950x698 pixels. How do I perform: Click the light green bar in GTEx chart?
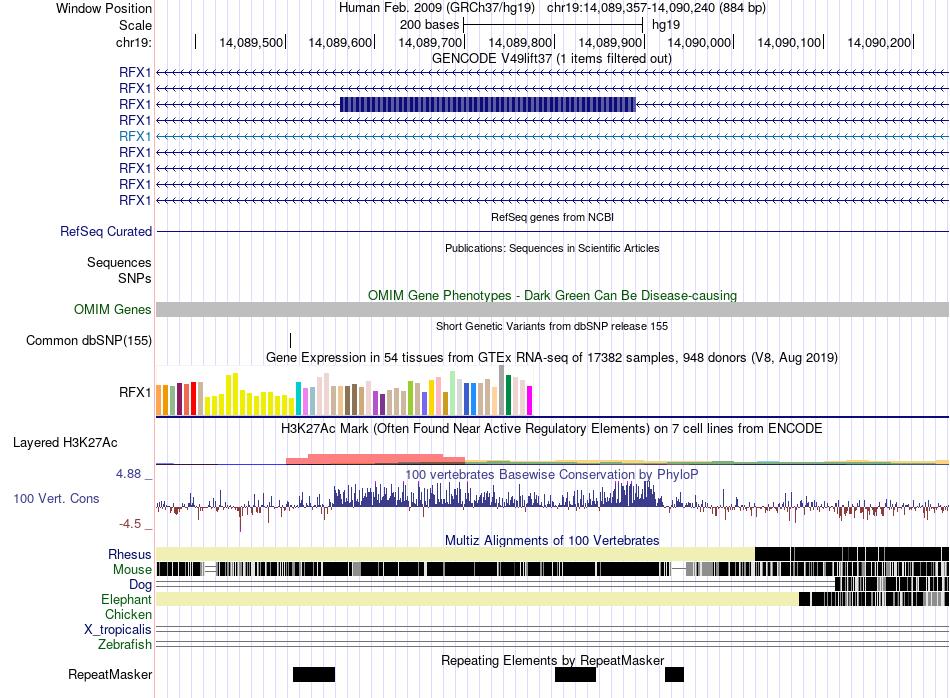point(453,393)
